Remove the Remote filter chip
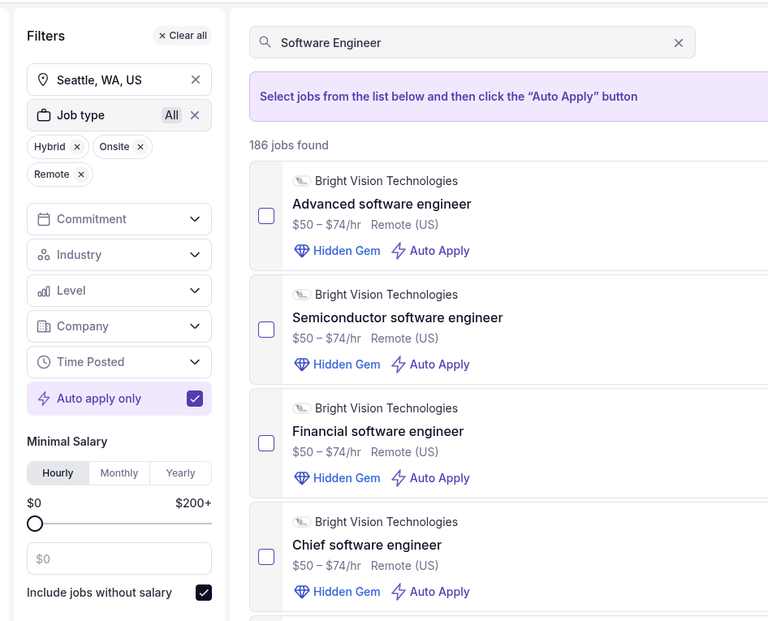 coord(81,174)
